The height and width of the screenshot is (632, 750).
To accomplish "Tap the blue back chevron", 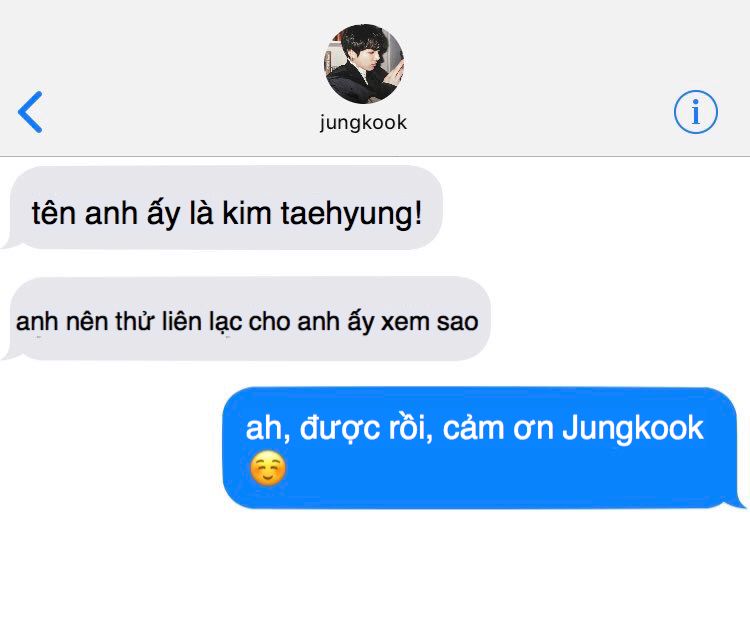I will point(30,112).
